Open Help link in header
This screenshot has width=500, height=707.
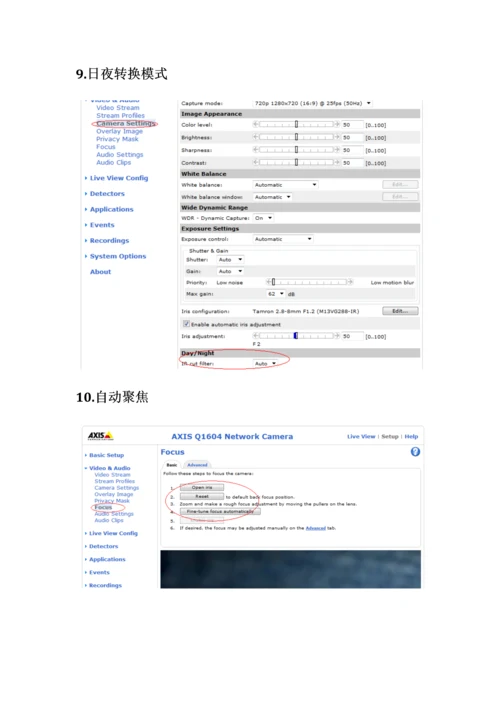tap(411, 436)
